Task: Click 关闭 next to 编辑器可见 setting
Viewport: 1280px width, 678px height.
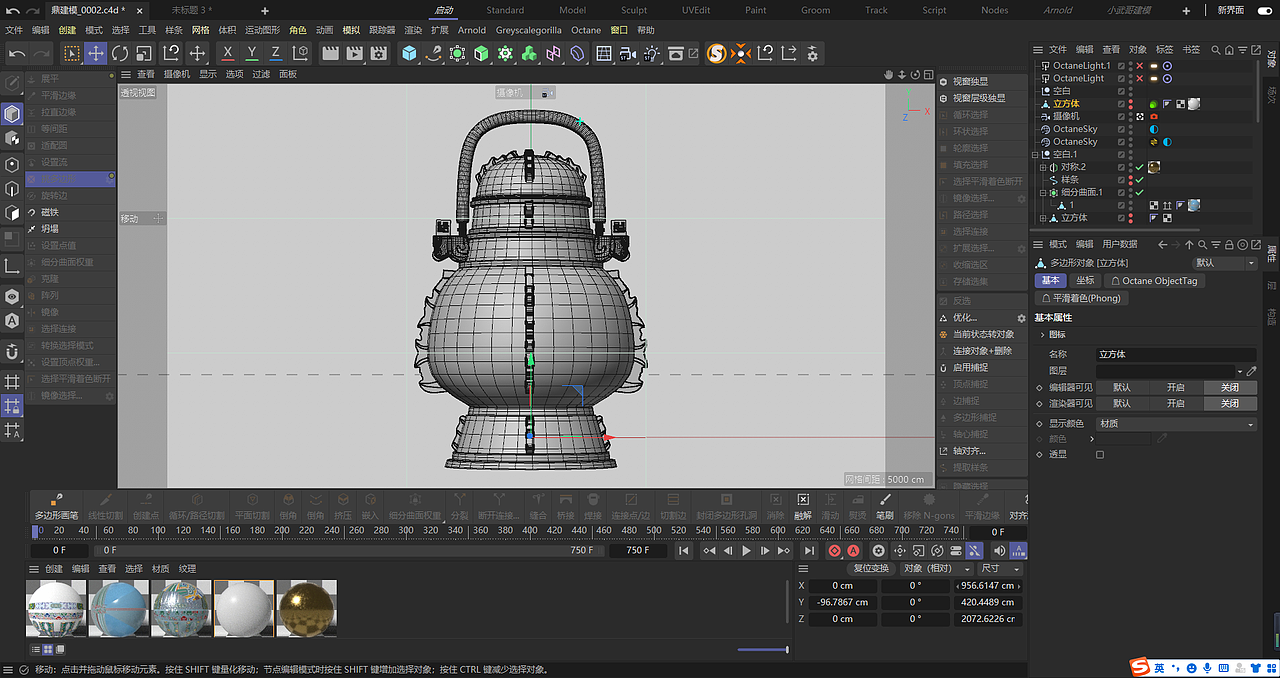Action: tap(1230, 388)
